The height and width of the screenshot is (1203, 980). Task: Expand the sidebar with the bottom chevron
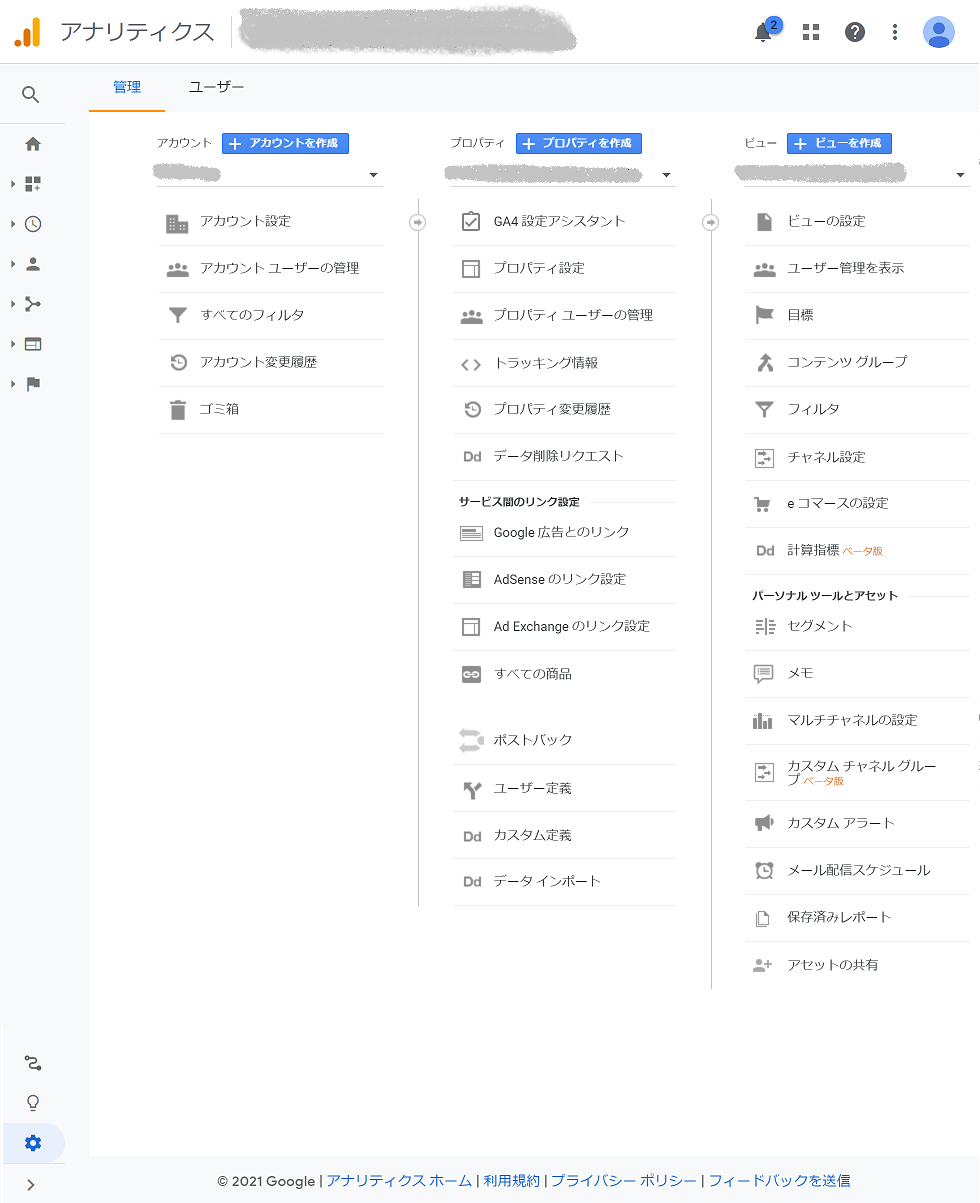[x=31, y=1185]
